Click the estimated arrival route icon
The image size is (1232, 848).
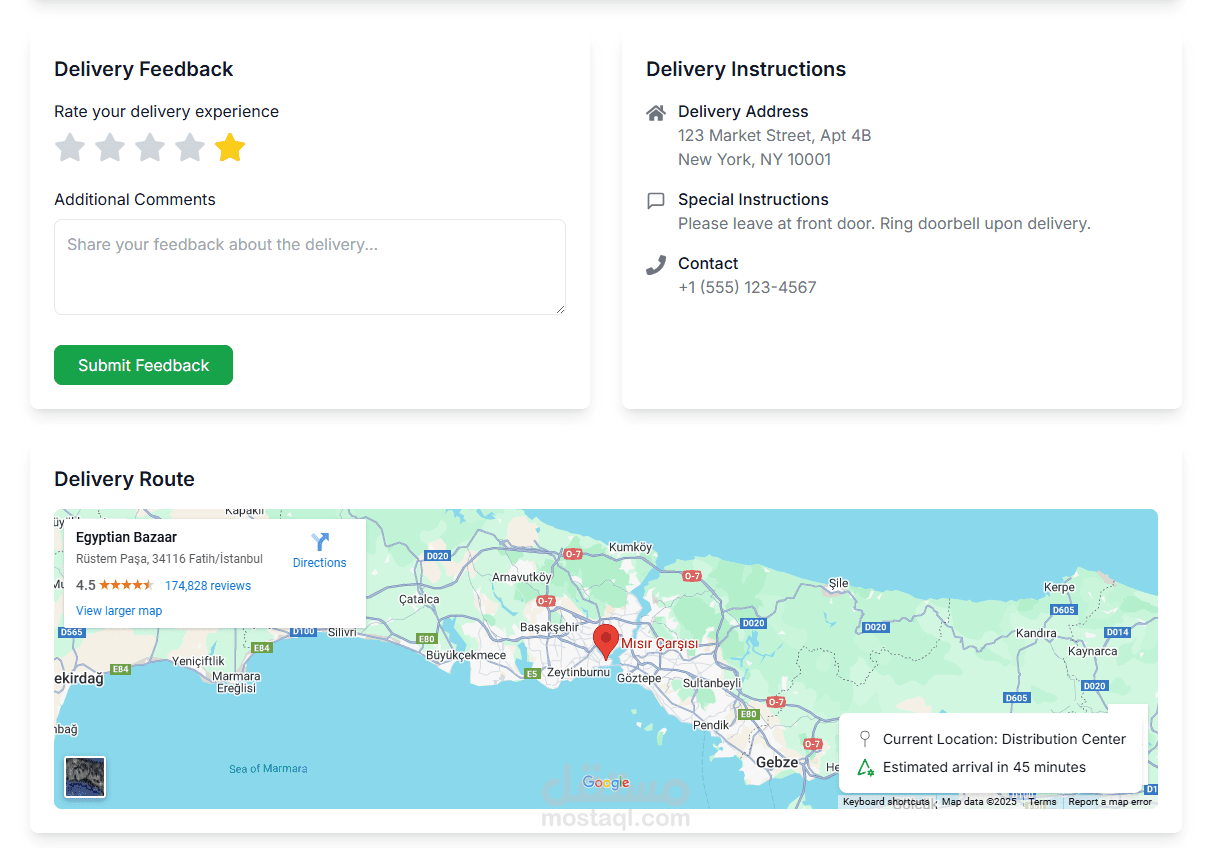pos(865,768)
